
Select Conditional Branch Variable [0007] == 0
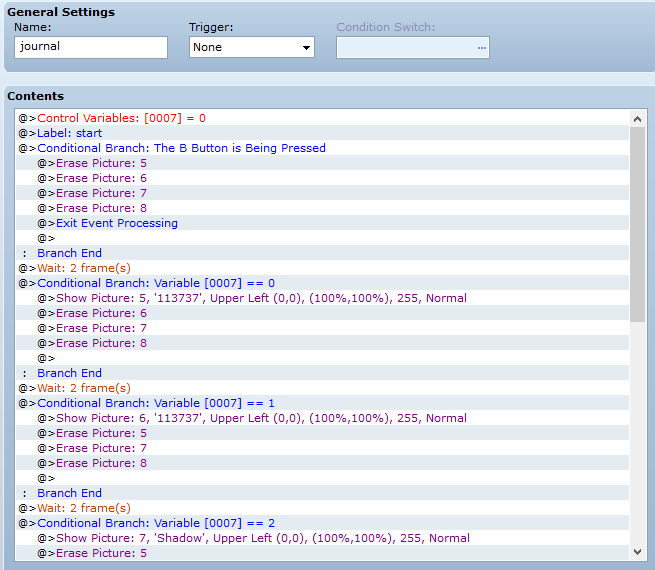(322, 283)
